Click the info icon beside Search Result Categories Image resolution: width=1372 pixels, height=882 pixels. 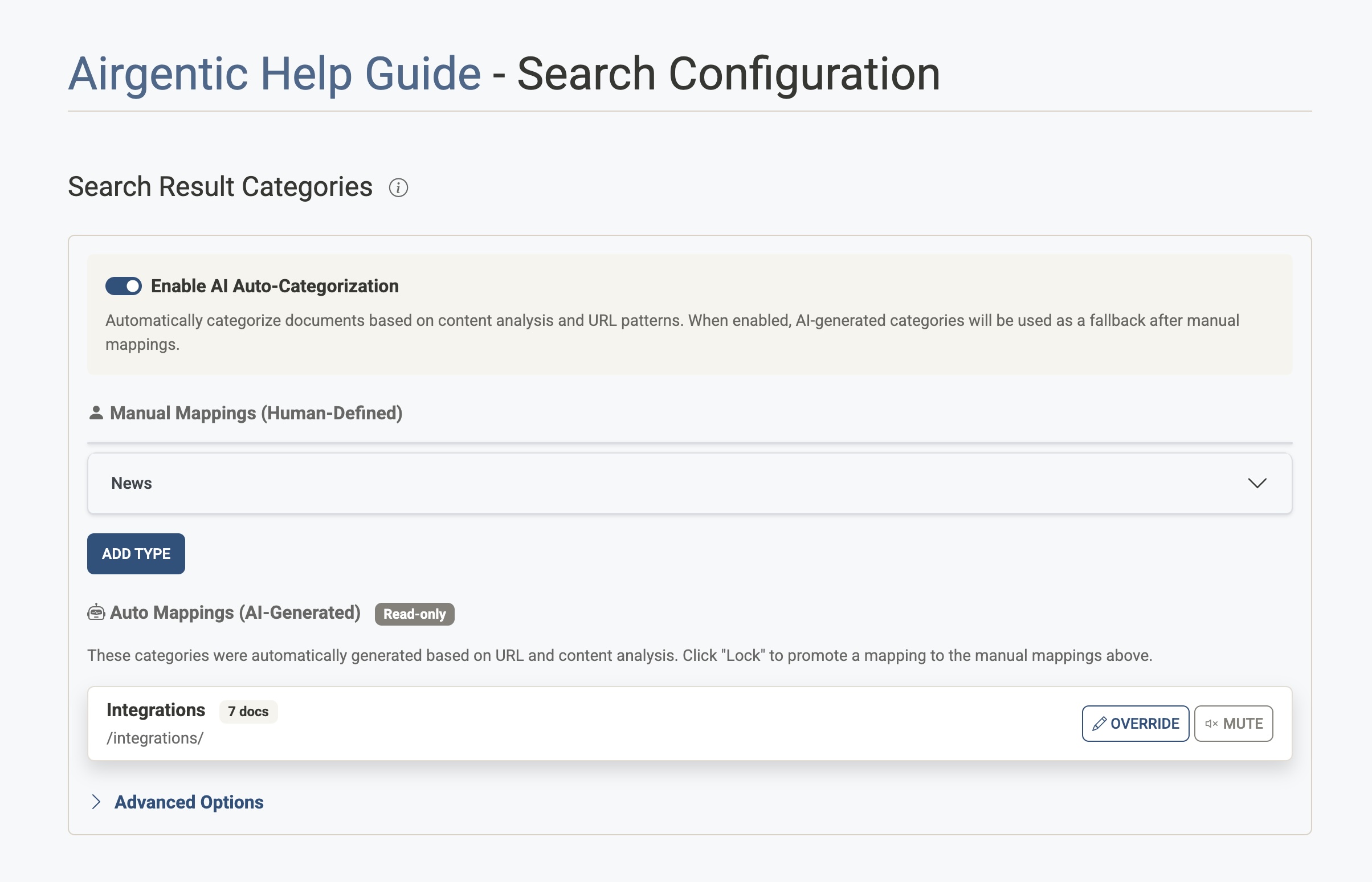point(398,187)
